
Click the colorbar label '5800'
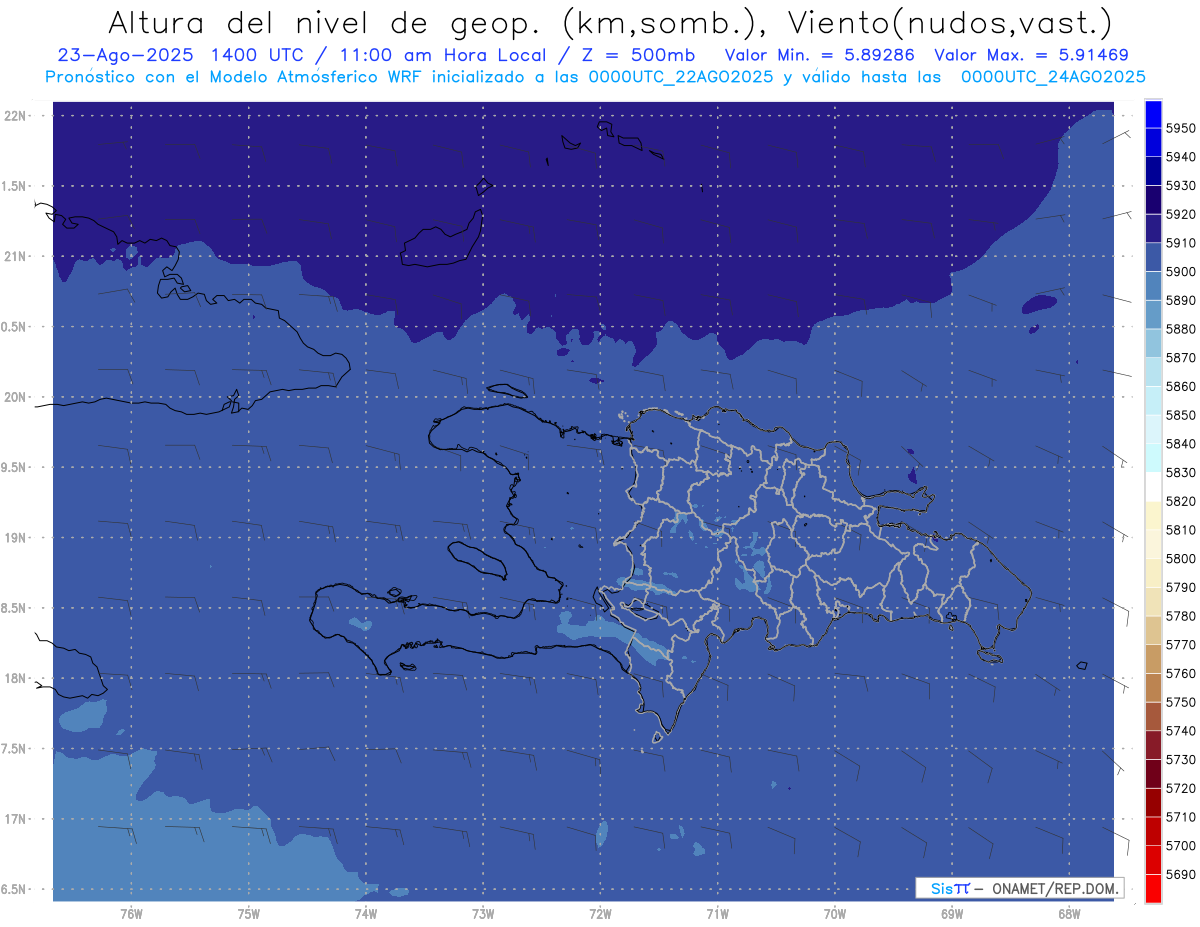click(1181, 559)
